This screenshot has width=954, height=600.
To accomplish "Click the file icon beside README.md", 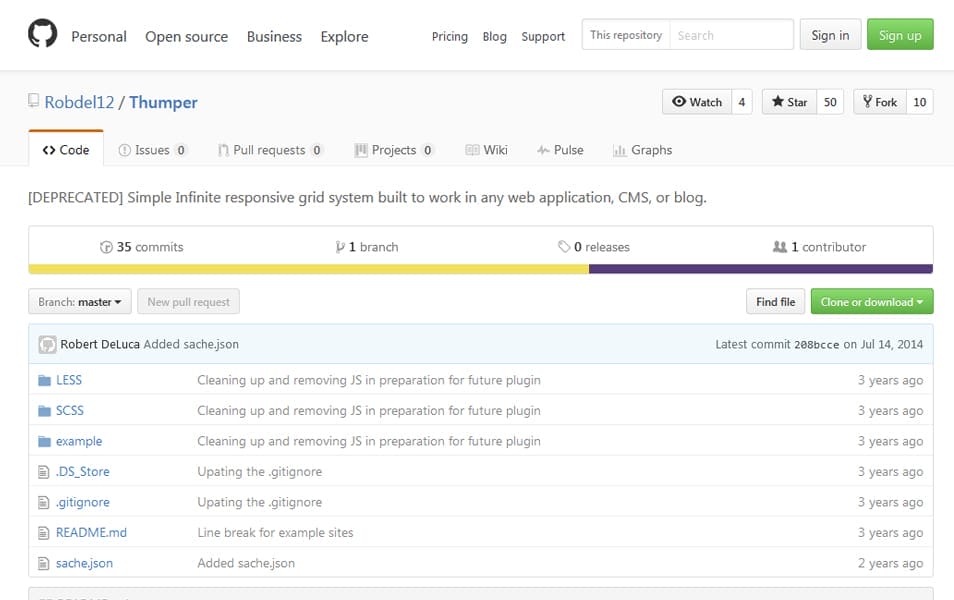I will point(45,532).
